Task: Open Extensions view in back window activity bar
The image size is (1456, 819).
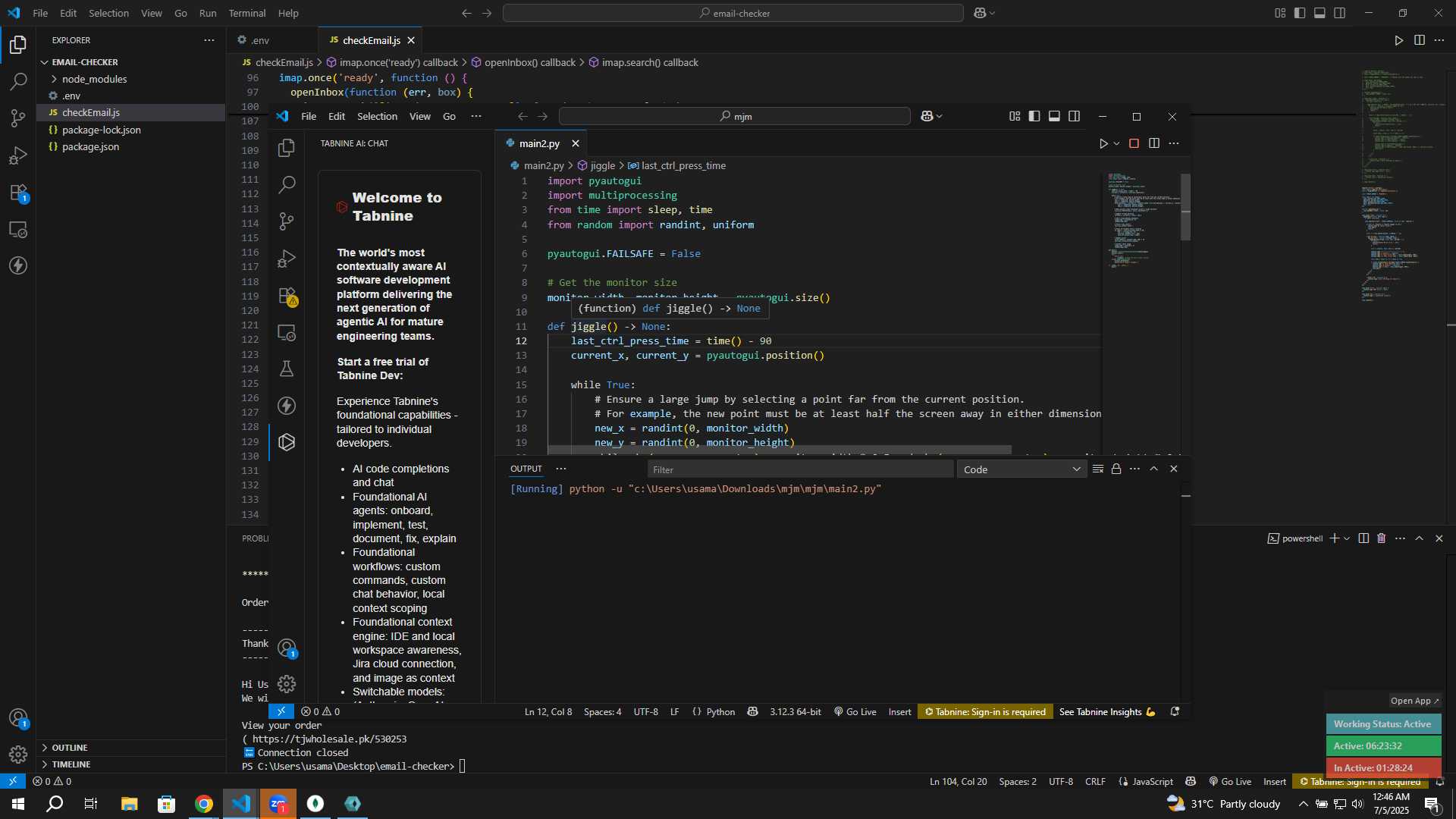Action: (18, 193)
